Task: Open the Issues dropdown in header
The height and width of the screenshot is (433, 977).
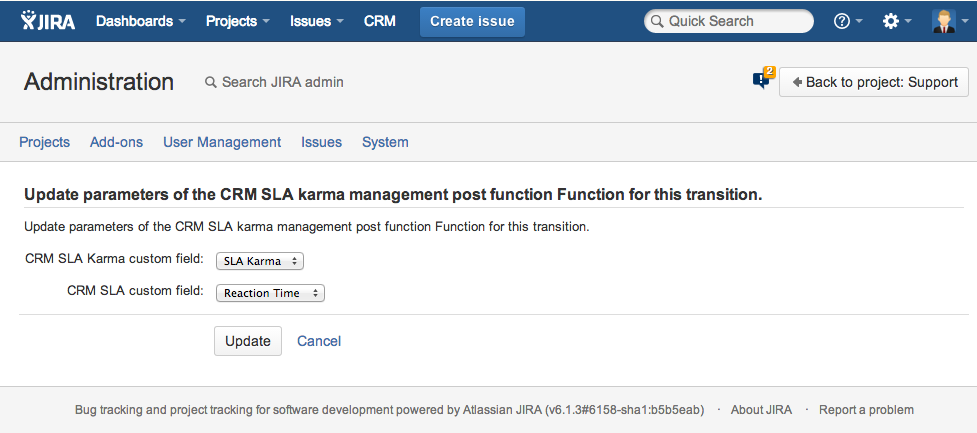Action: coord(316,21)
